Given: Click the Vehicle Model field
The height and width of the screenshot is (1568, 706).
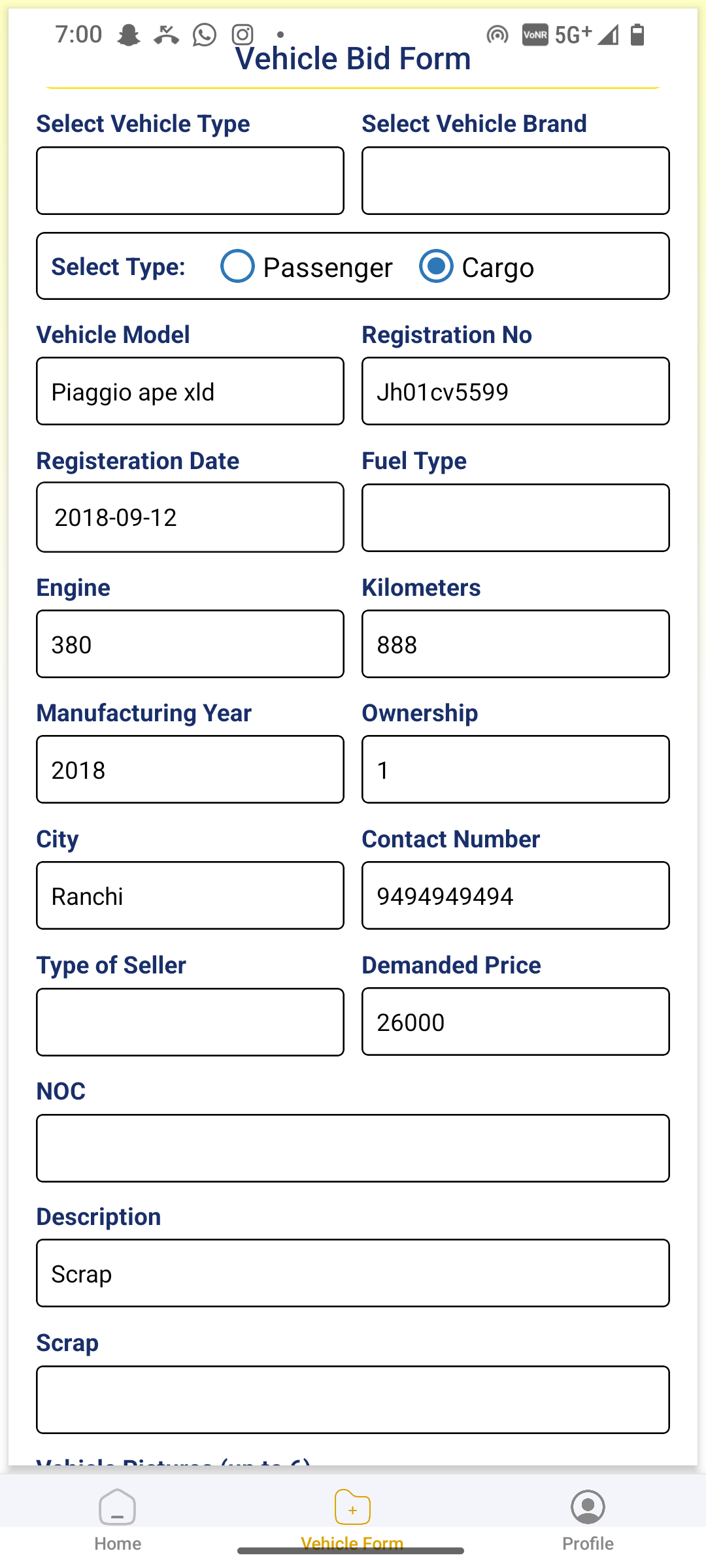Looking at the screenshot, I should click(190, 391).
